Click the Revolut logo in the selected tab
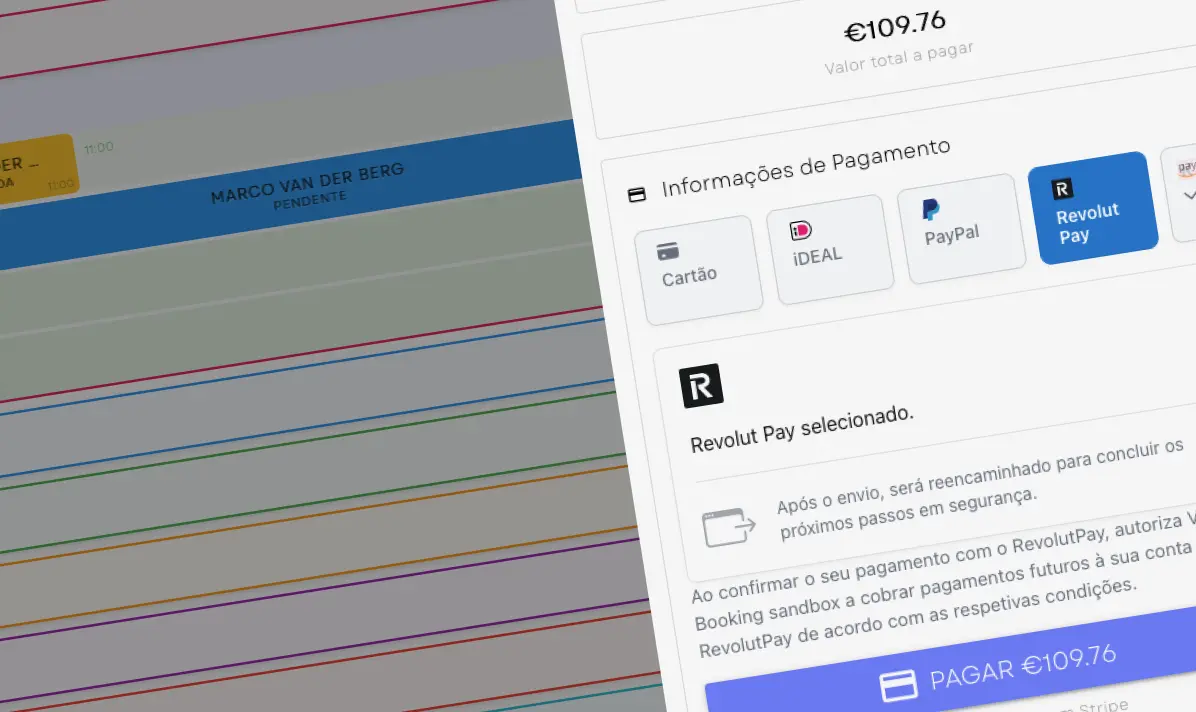Screen dimensions: 1196x712 click(1062, 188)
